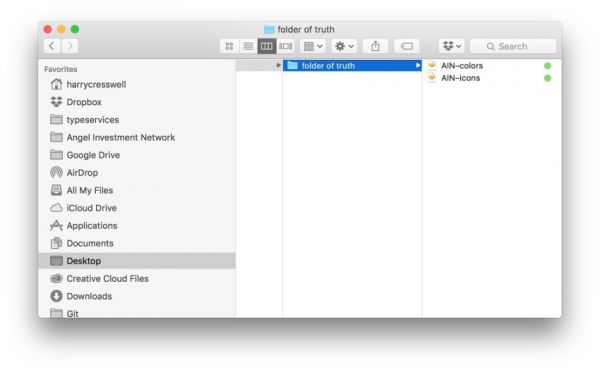Screen dimensions: 600x372
Task: Click the AIN-colors file icon
Action: pyautogui.click(x=432, y=65)
